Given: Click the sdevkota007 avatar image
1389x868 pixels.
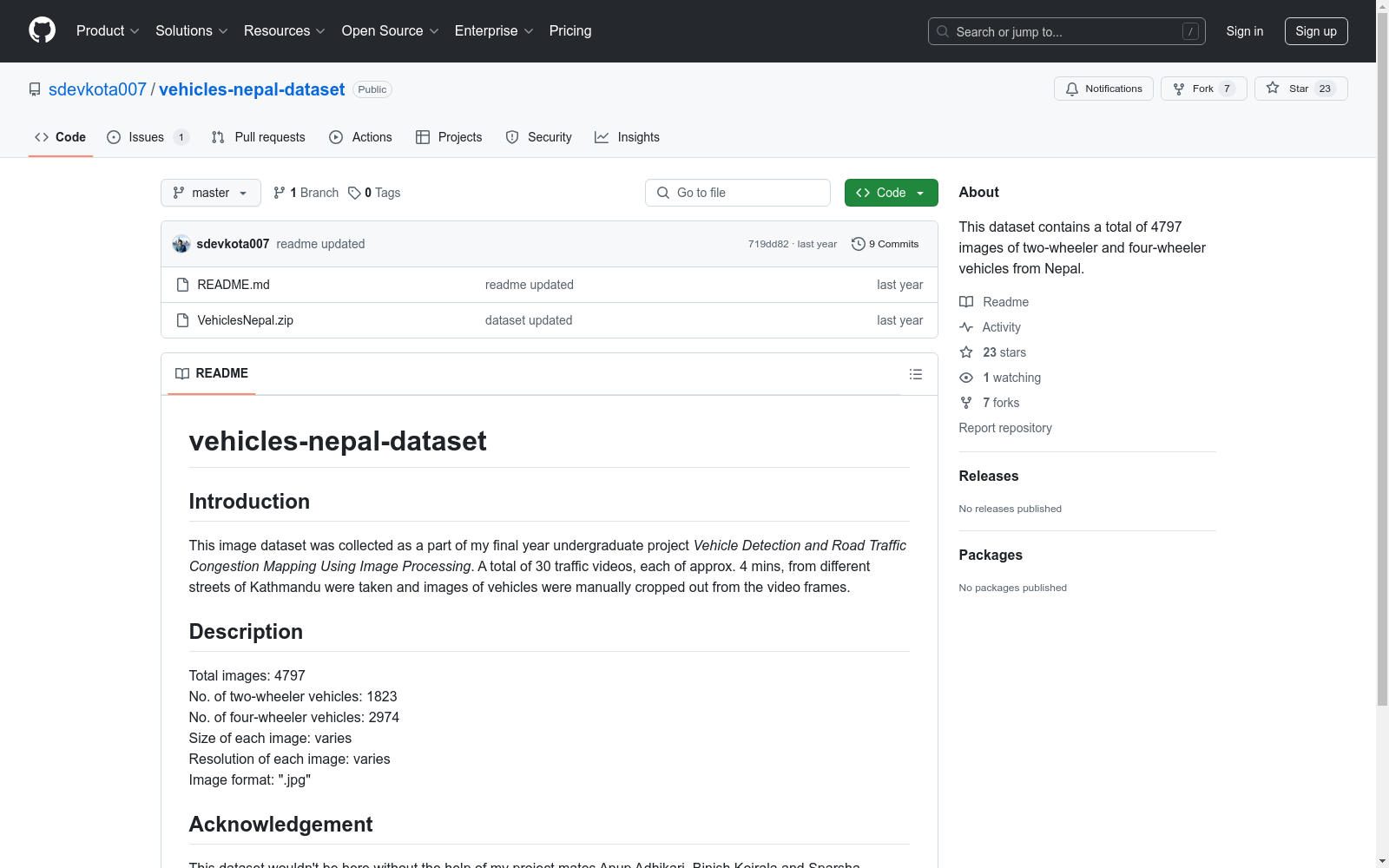Looking at the screenshot, I should [x=181, y=244].
